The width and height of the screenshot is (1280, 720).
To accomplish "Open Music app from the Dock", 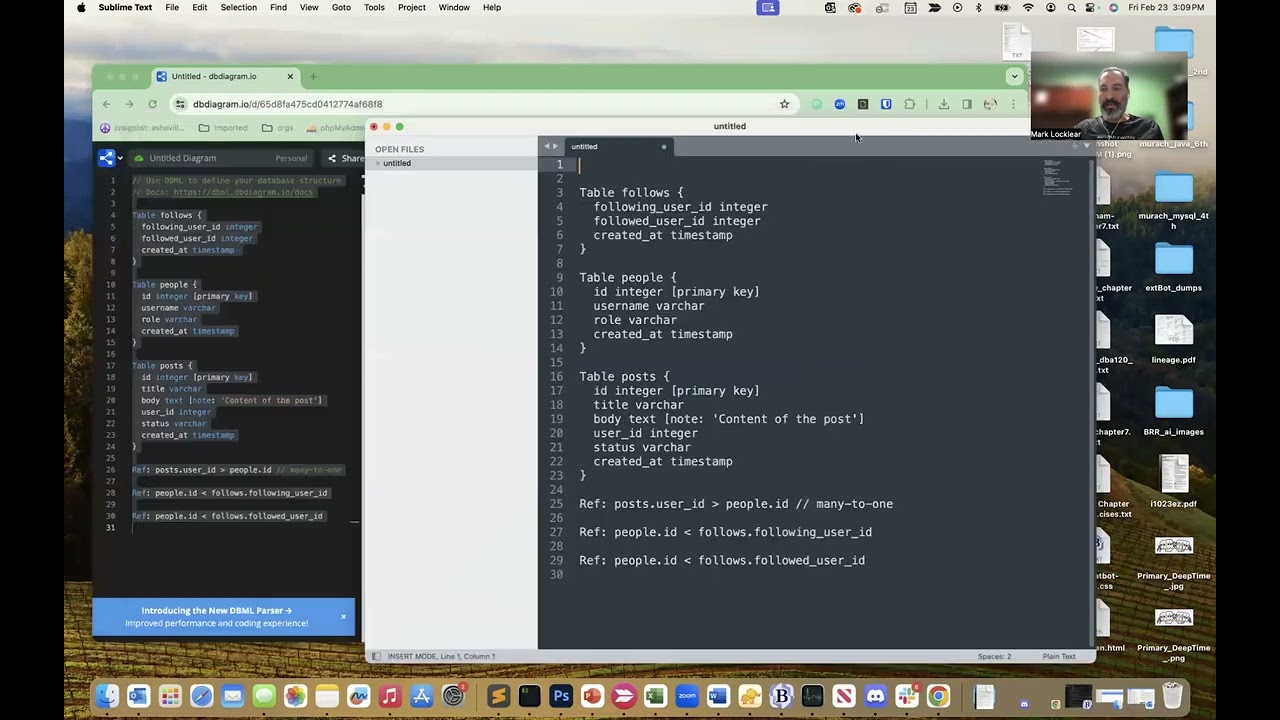I will coord(390,696).
